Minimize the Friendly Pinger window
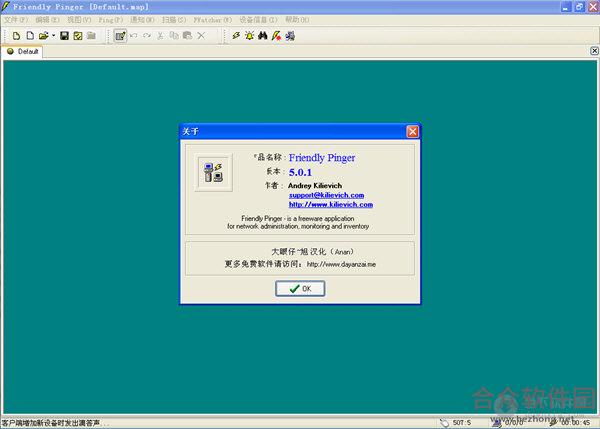 coord(566,7)
